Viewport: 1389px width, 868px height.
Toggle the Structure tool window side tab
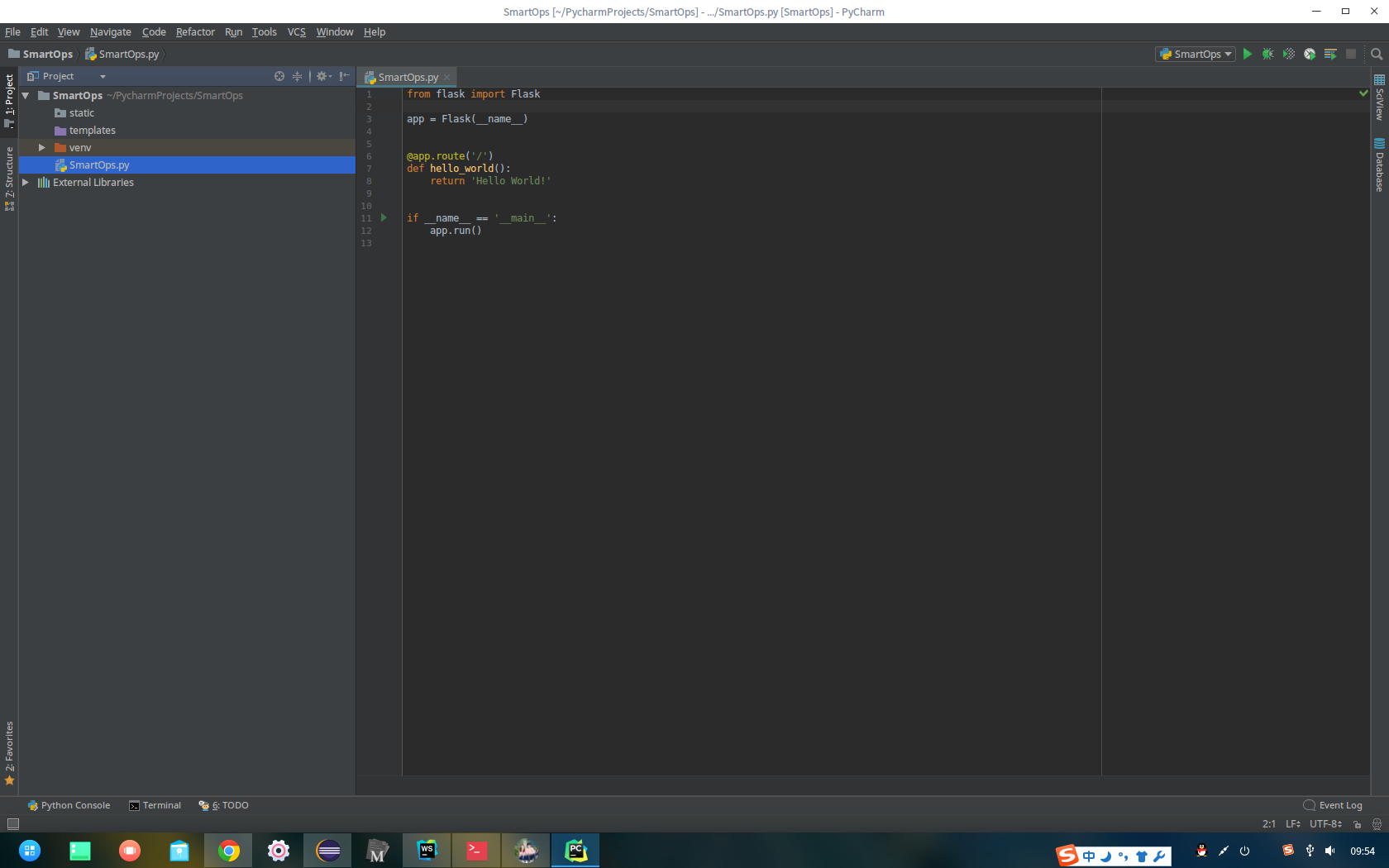(x=9, y=178)
